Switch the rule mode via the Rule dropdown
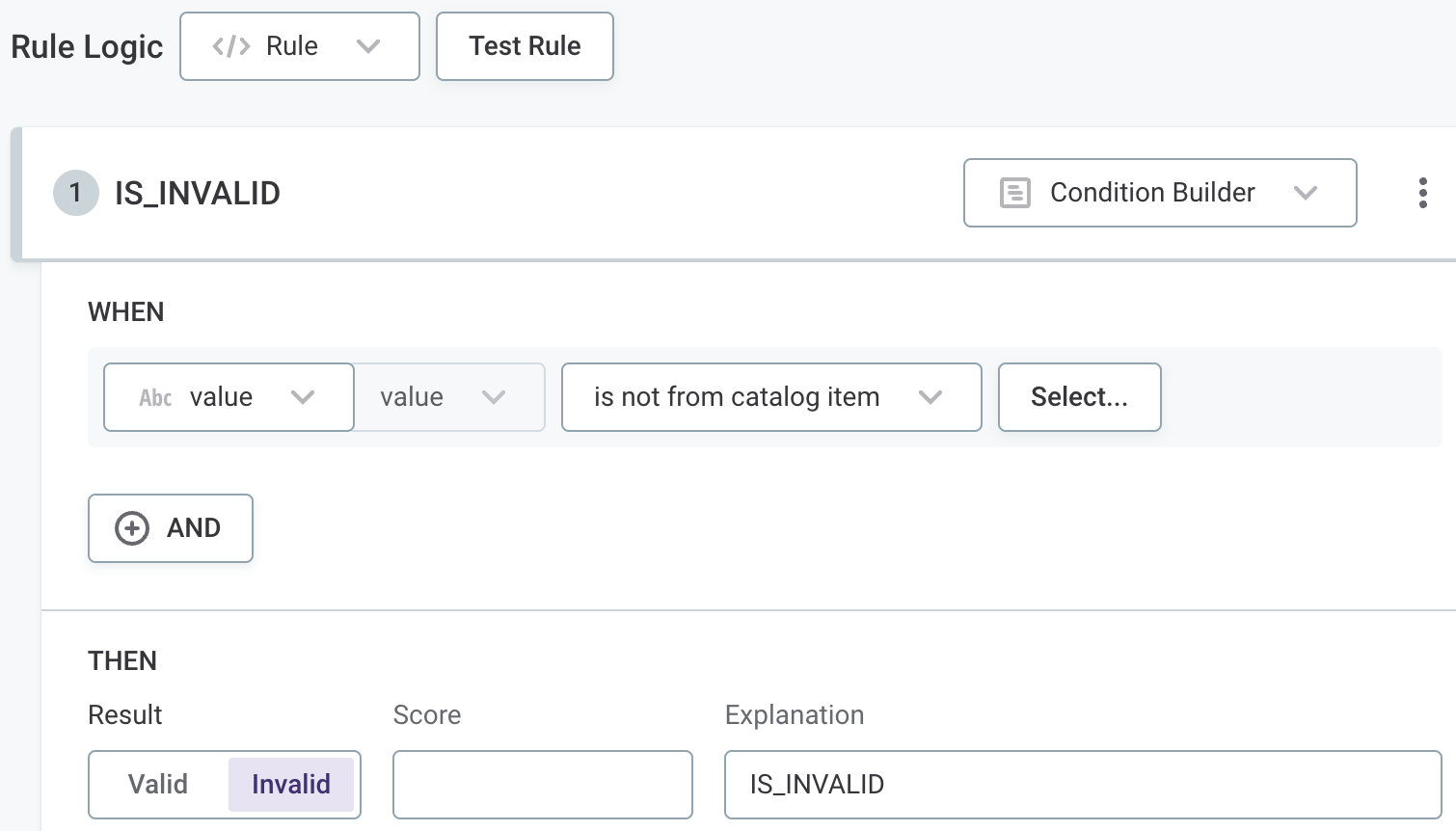Screen dimensions: 1456x831 299,45
